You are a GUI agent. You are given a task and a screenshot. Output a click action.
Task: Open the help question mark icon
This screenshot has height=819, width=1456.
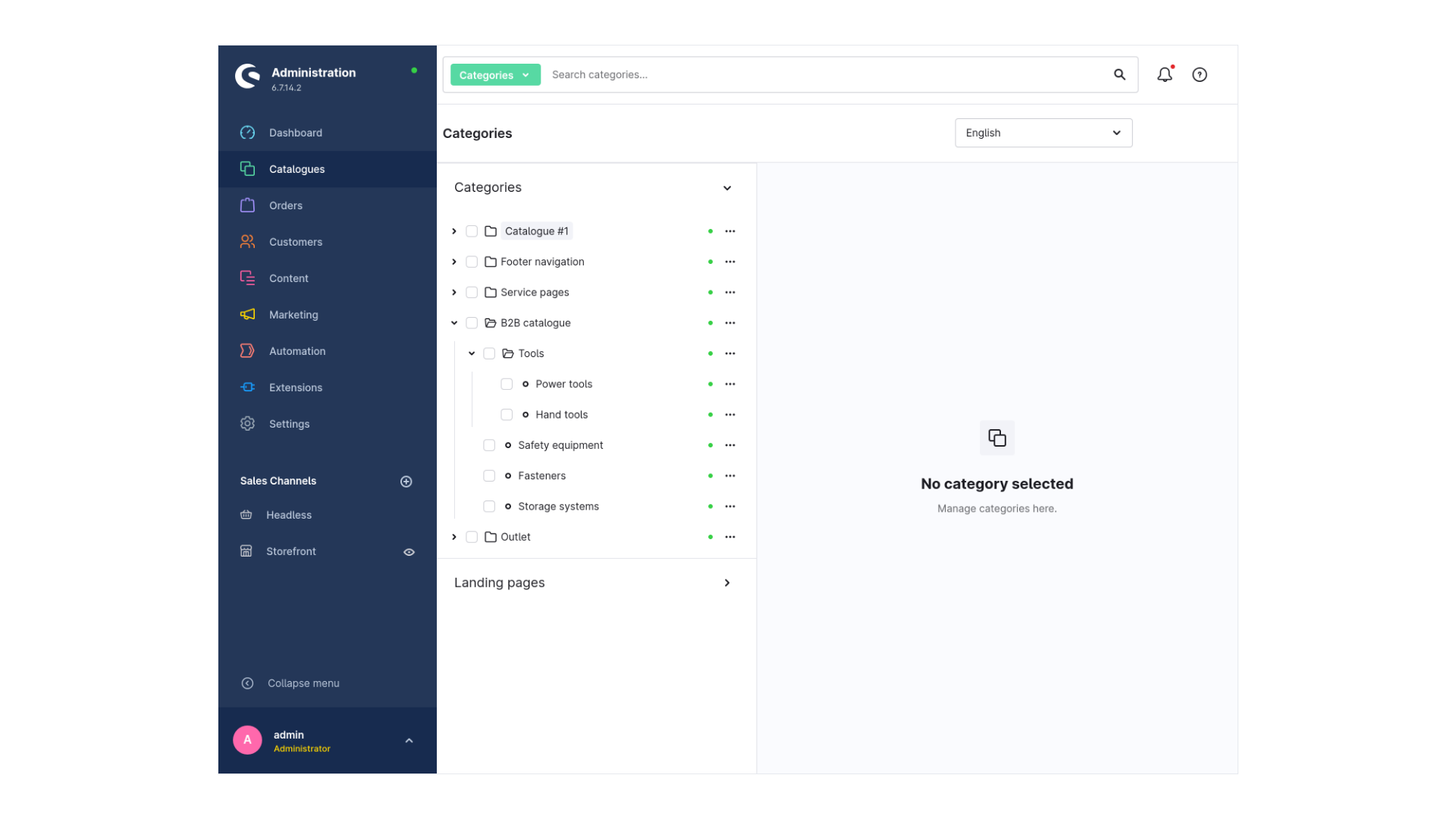click(1199, 74)
